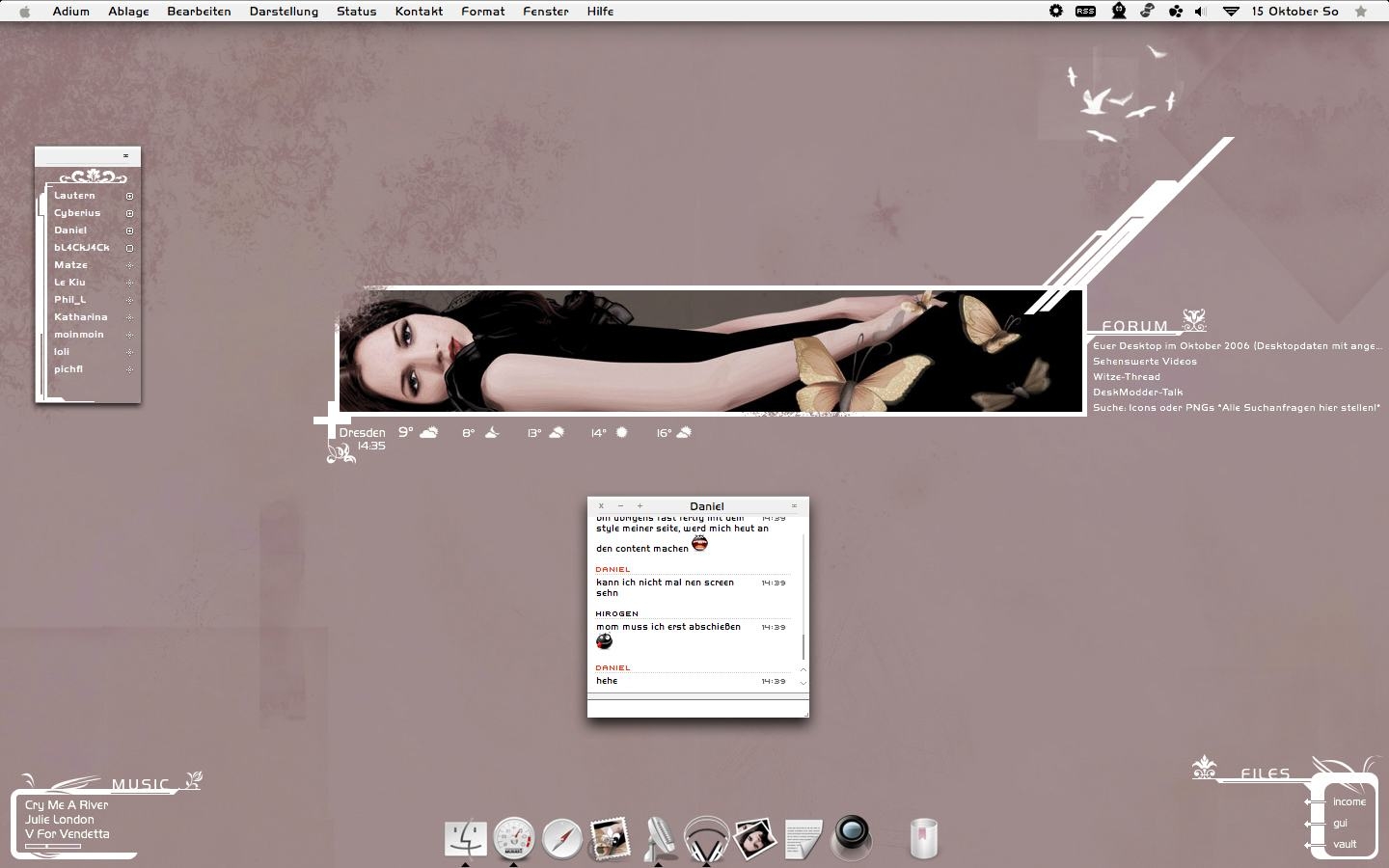This screenshot has width=1389, height=868.
Task: Select contact 'moinmoin' in contact list
Action: (x=79, y=335)
